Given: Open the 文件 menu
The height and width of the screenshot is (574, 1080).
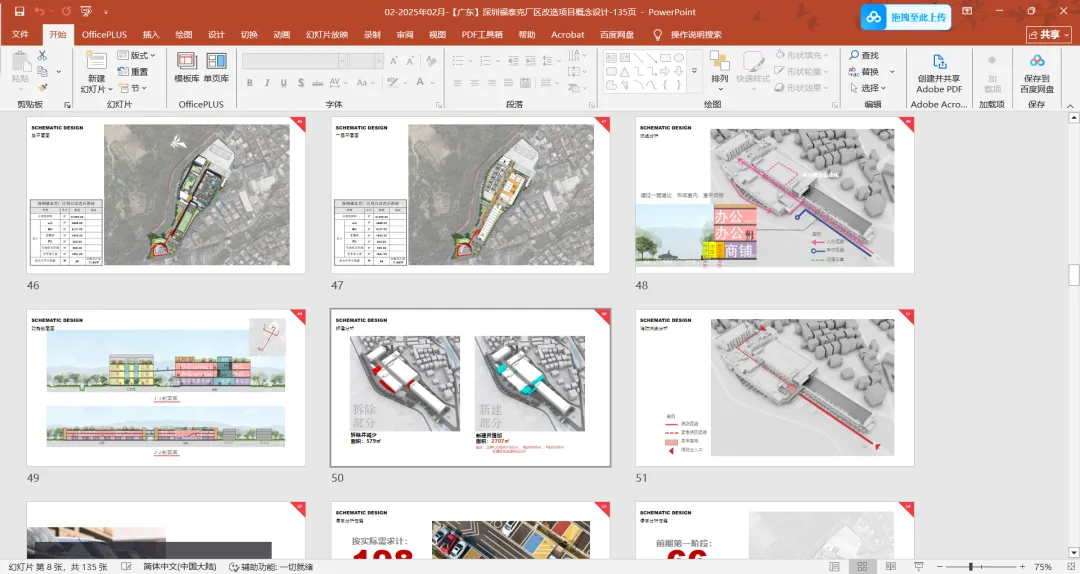Looking at the screenshot, I should (20, 34).
